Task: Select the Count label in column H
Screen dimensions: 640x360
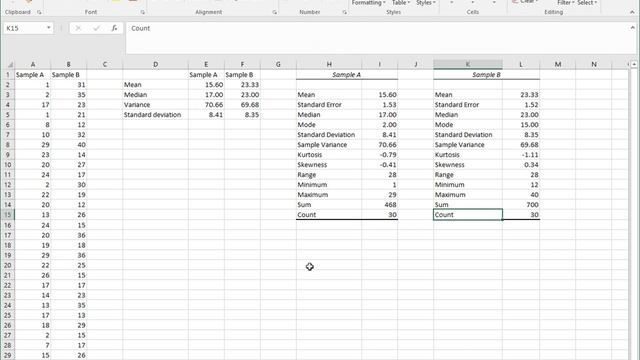Action: point(329,215)
